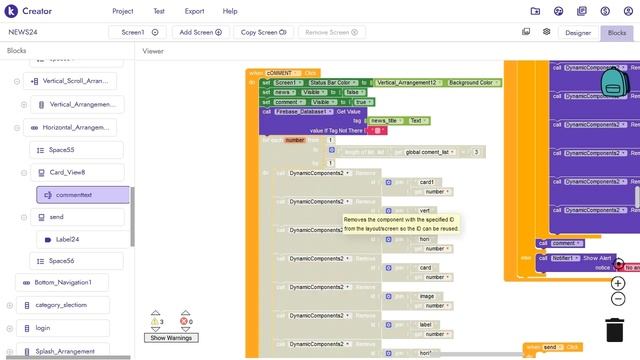Expand the Vertical_Arrangemen... tree node
The image size is (640, 360).
click(x=24, y=105)
